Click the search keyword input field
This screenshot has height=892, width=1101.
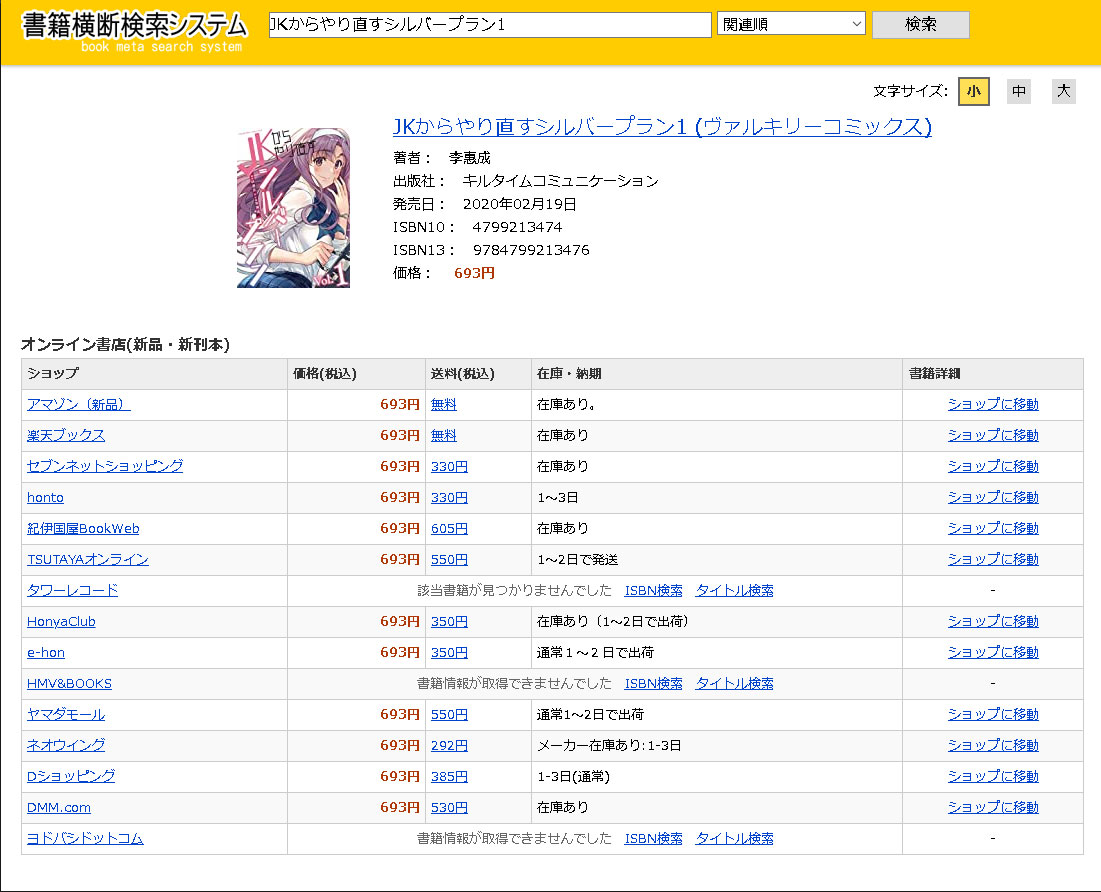(x=490, y=25)
